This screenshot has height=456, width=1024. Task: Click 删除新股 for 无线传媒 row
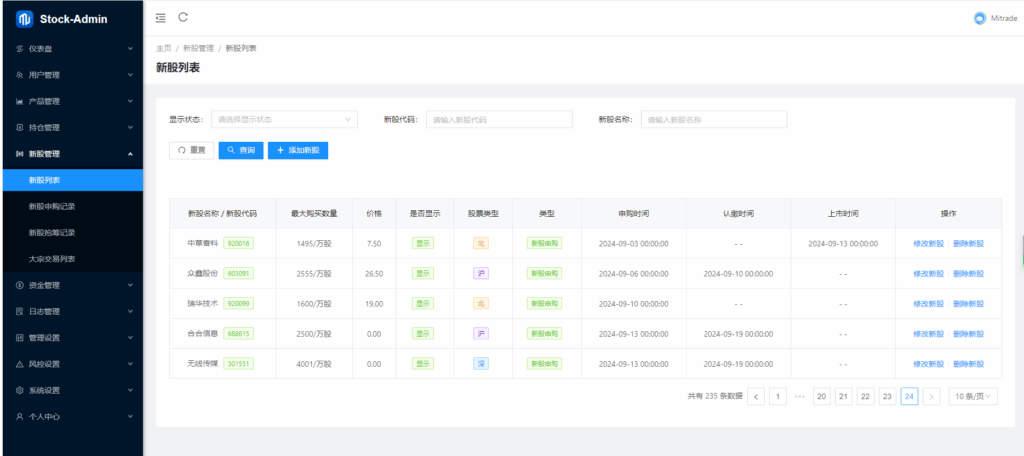(968, 364)
